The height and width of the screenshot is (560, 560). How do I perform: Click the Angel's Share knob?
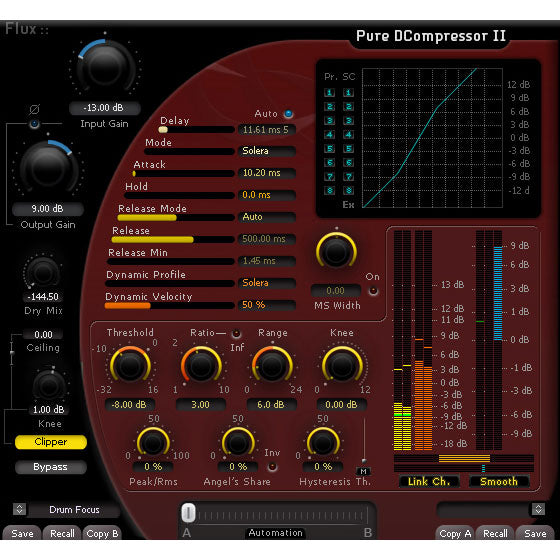(238, 443)
